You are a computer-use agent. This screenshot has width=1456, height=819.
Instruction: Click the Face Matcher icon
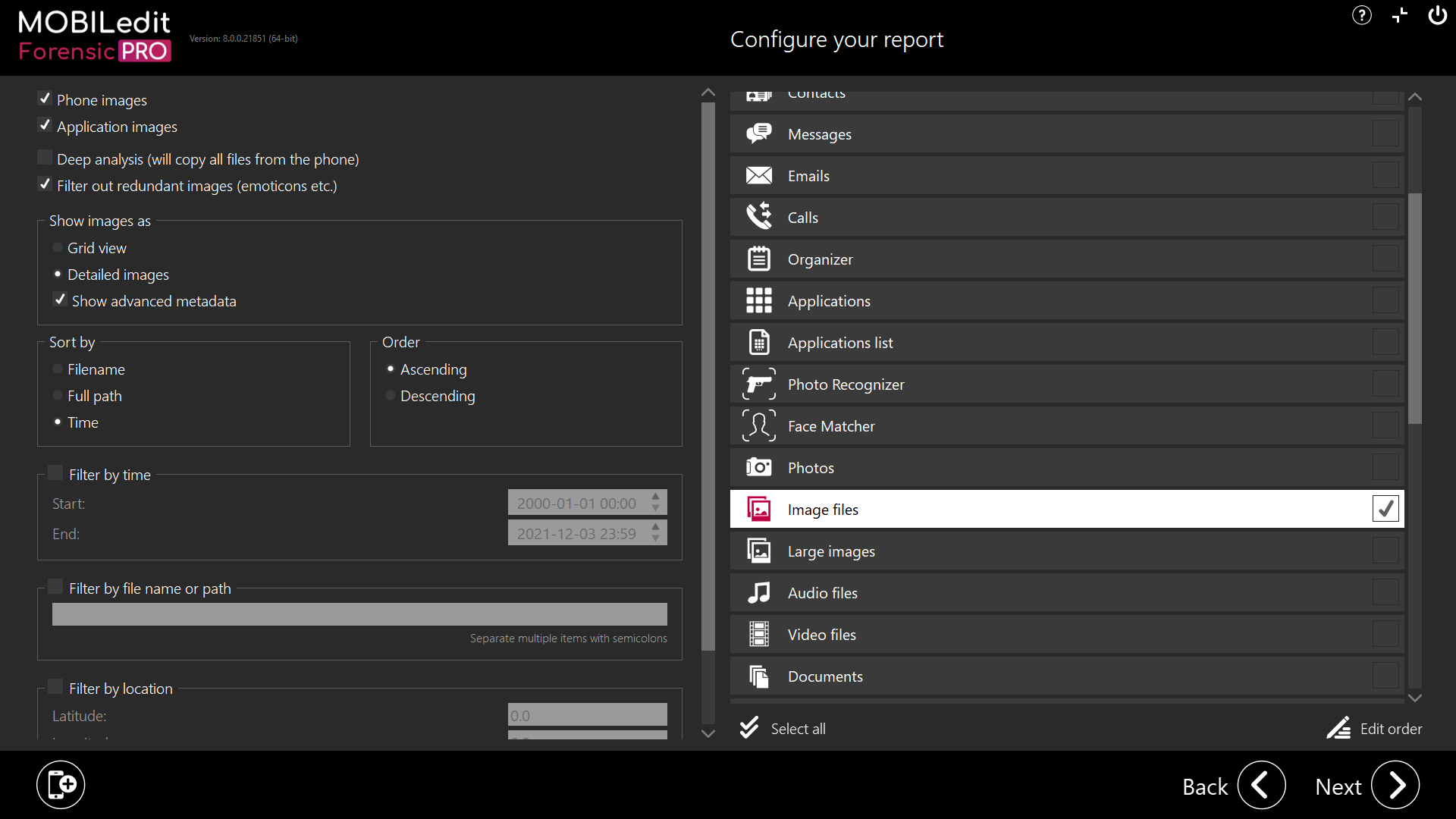tap(758, 426)
